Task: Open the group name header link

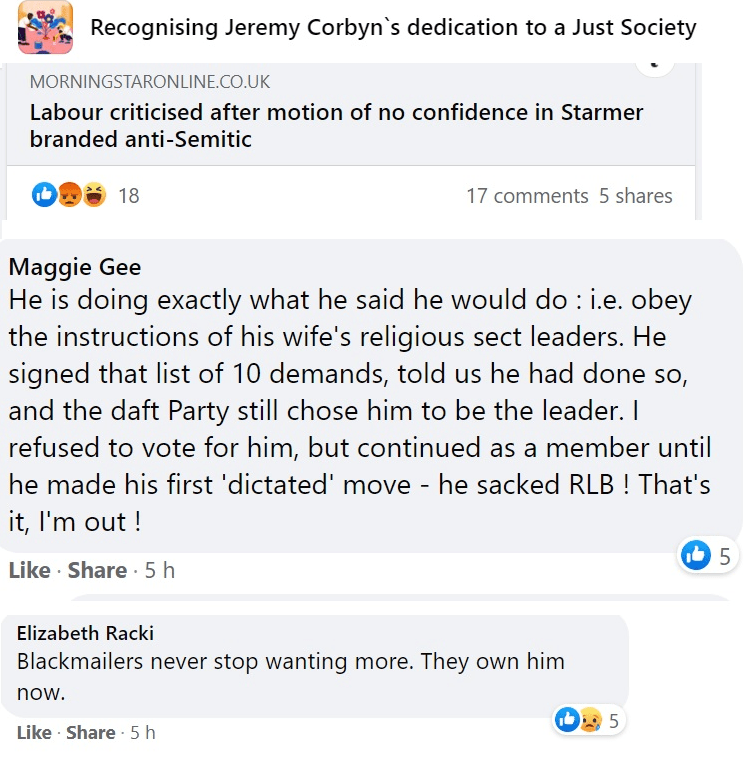Action: coord(393,27)
